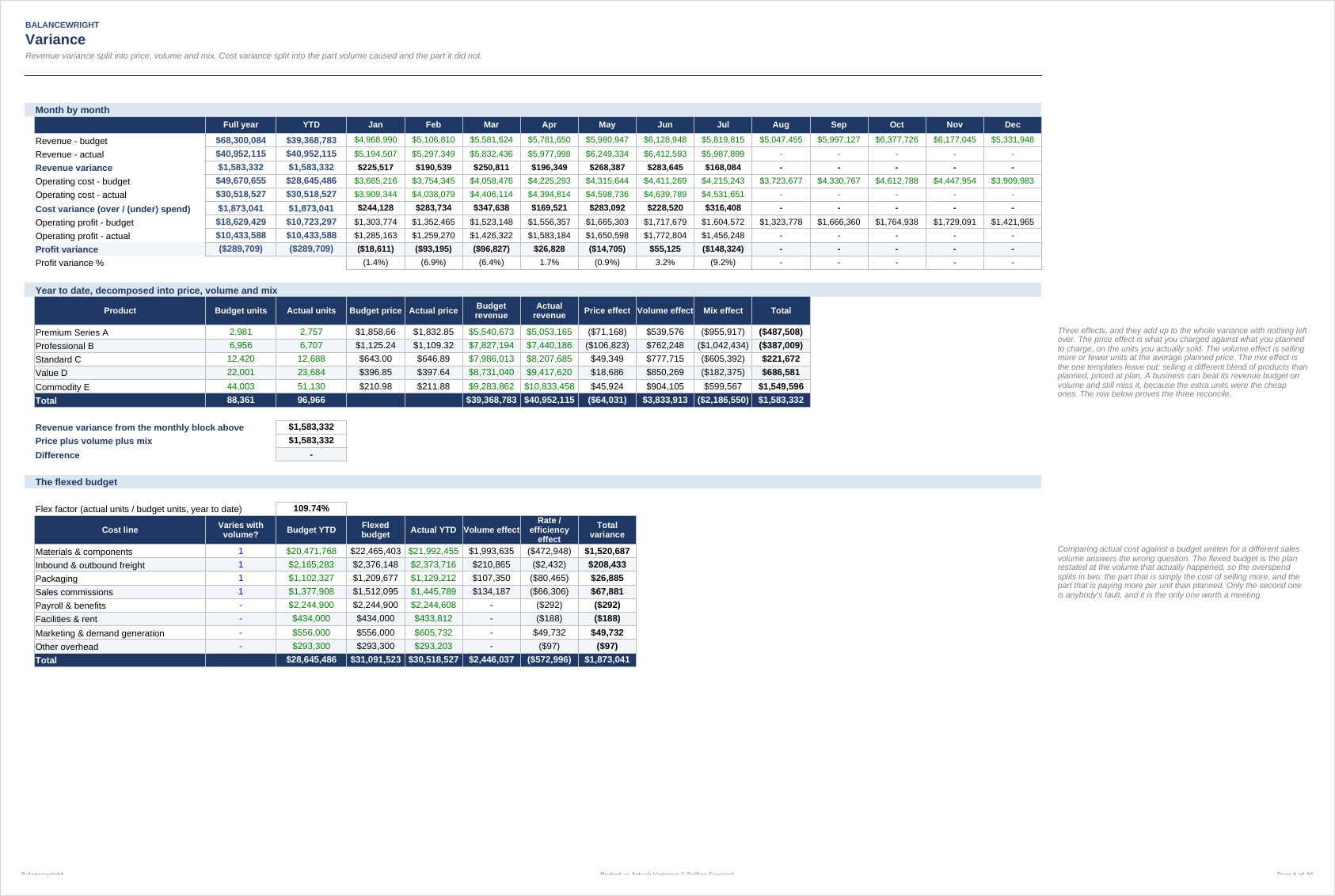Viewport: 1335px width, 896px height.
Task: Select the Flex factor value 109.74%
Action: click(311, 508)
